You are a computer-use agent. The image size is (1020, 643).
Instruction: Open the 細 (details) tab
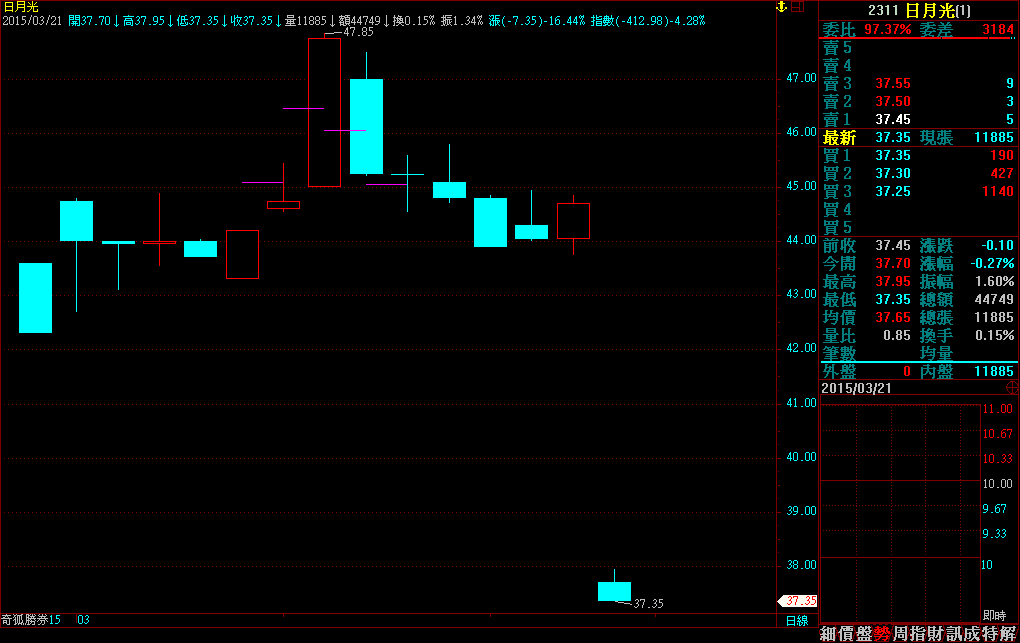coord(828,633)
